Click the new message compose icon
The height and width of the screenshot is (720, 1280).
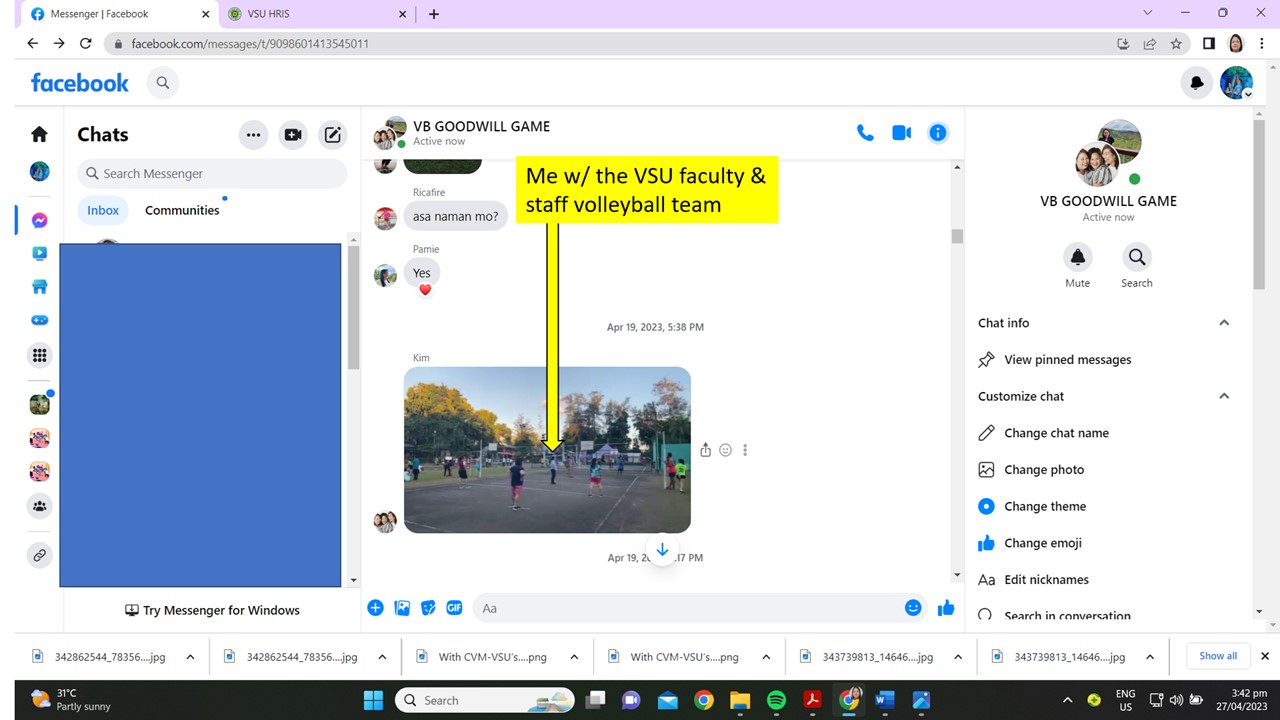tap(332, 135)
